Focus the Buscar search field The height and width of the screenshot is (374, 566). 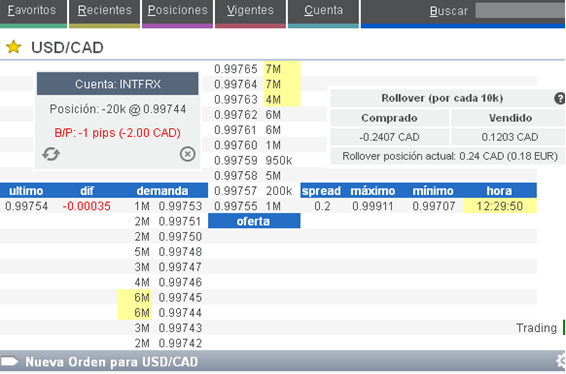coord(520,10)
